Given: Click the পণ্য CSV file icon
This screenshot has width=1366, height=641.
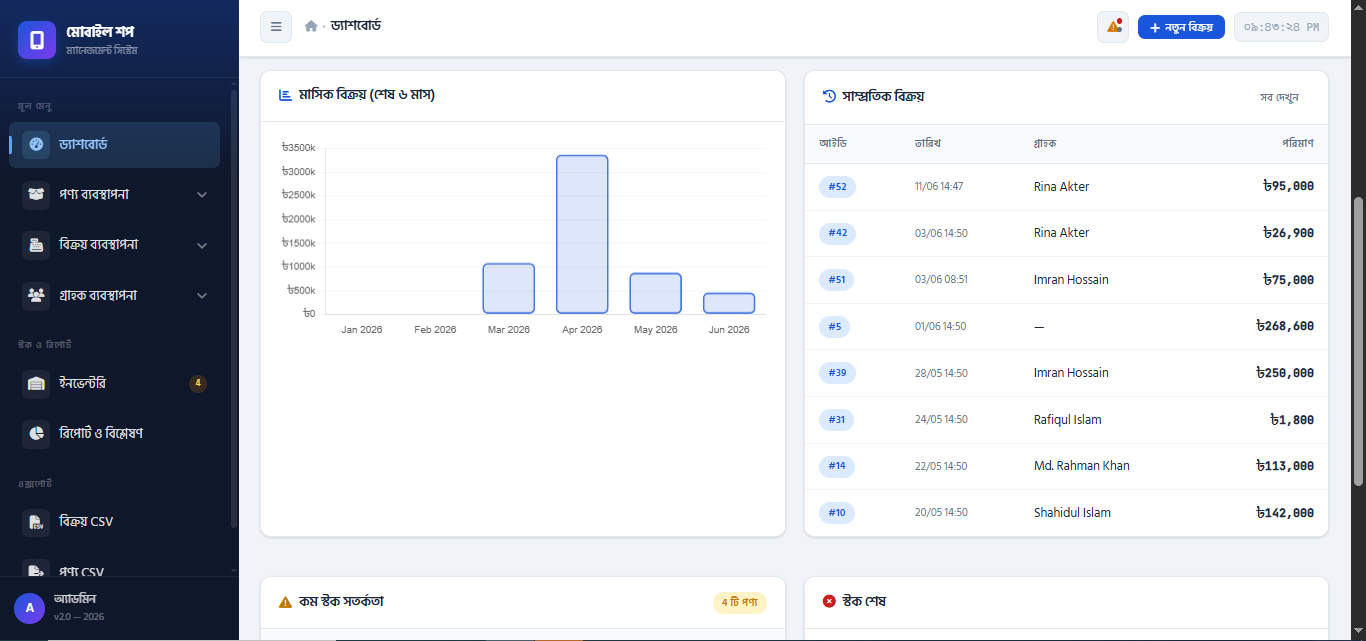Looking at the screenshot, I should click(x=36, y=571).
